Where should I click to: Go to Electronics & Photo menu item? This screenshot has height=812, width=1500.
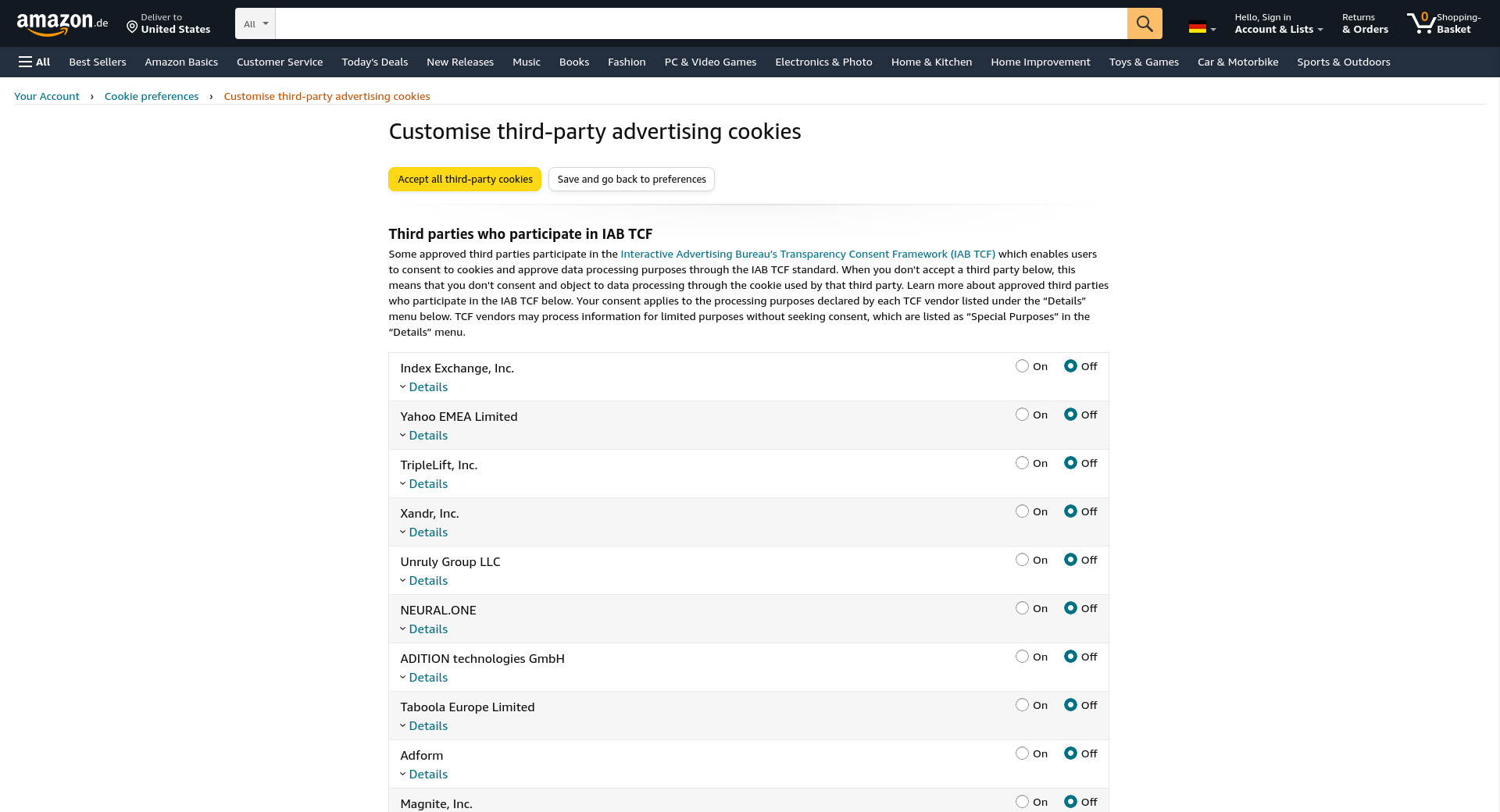pos(823,62)
